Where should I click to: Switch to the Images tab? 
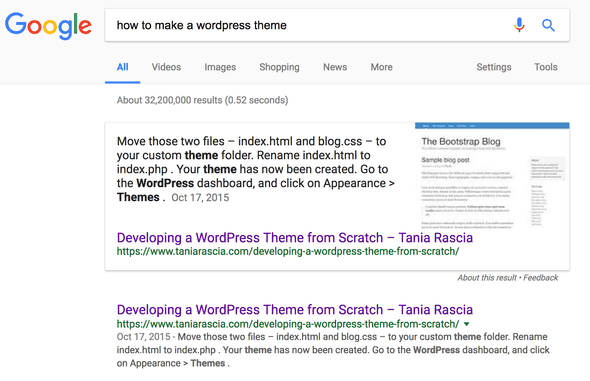click(220, 67)
